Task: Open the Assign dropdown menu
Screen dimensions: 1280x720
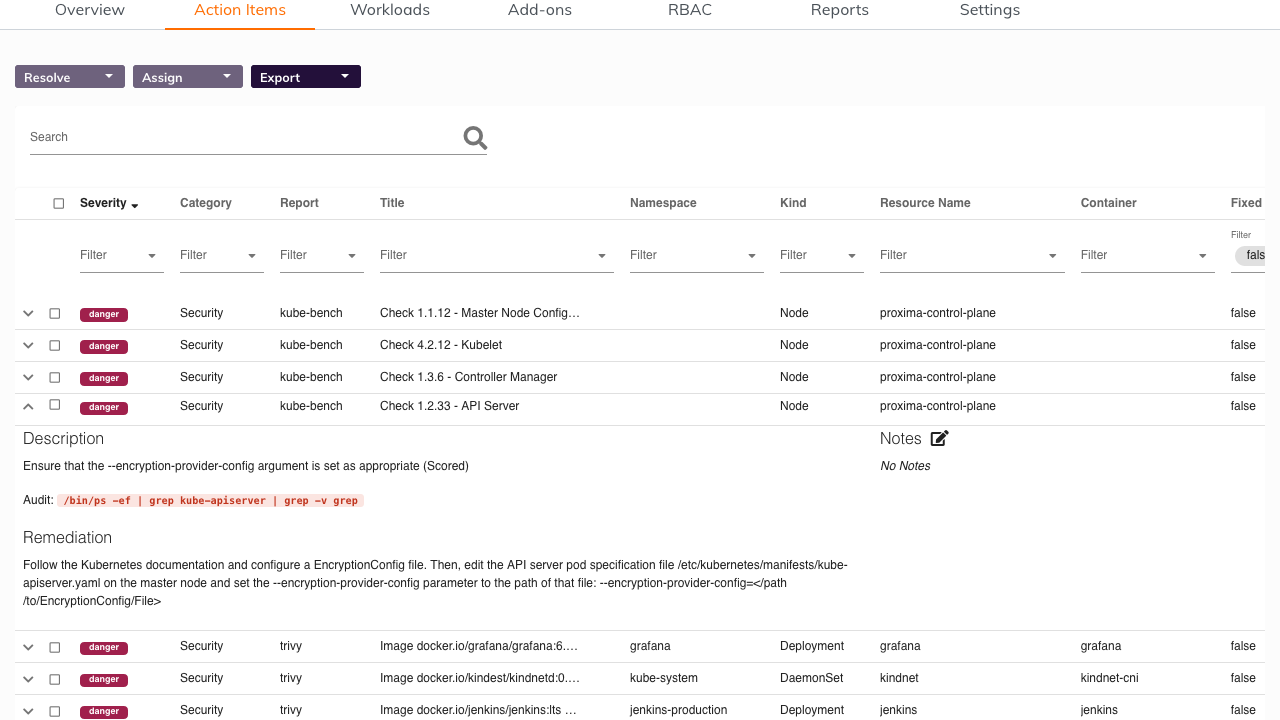Action: click(x=188, y=77)
